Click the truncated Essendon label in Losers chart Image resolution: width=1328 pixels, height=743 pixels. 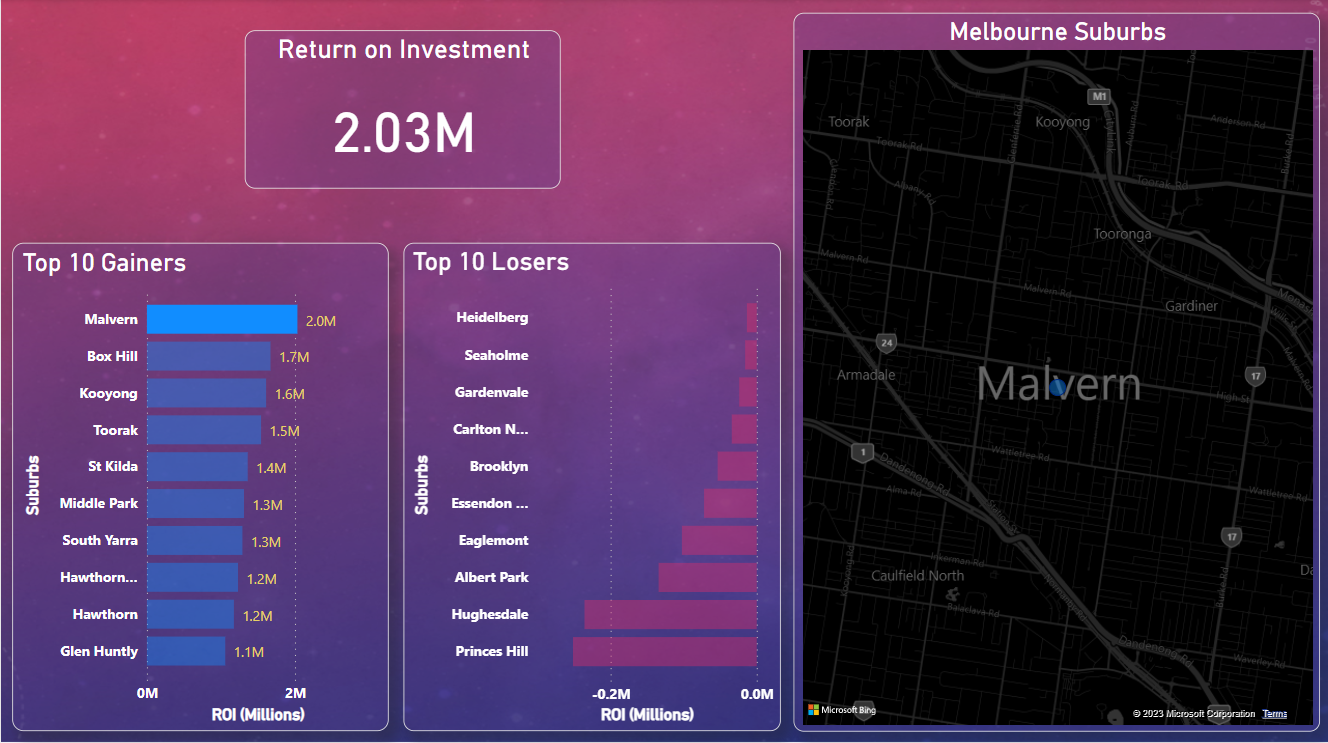coord(490,503)
